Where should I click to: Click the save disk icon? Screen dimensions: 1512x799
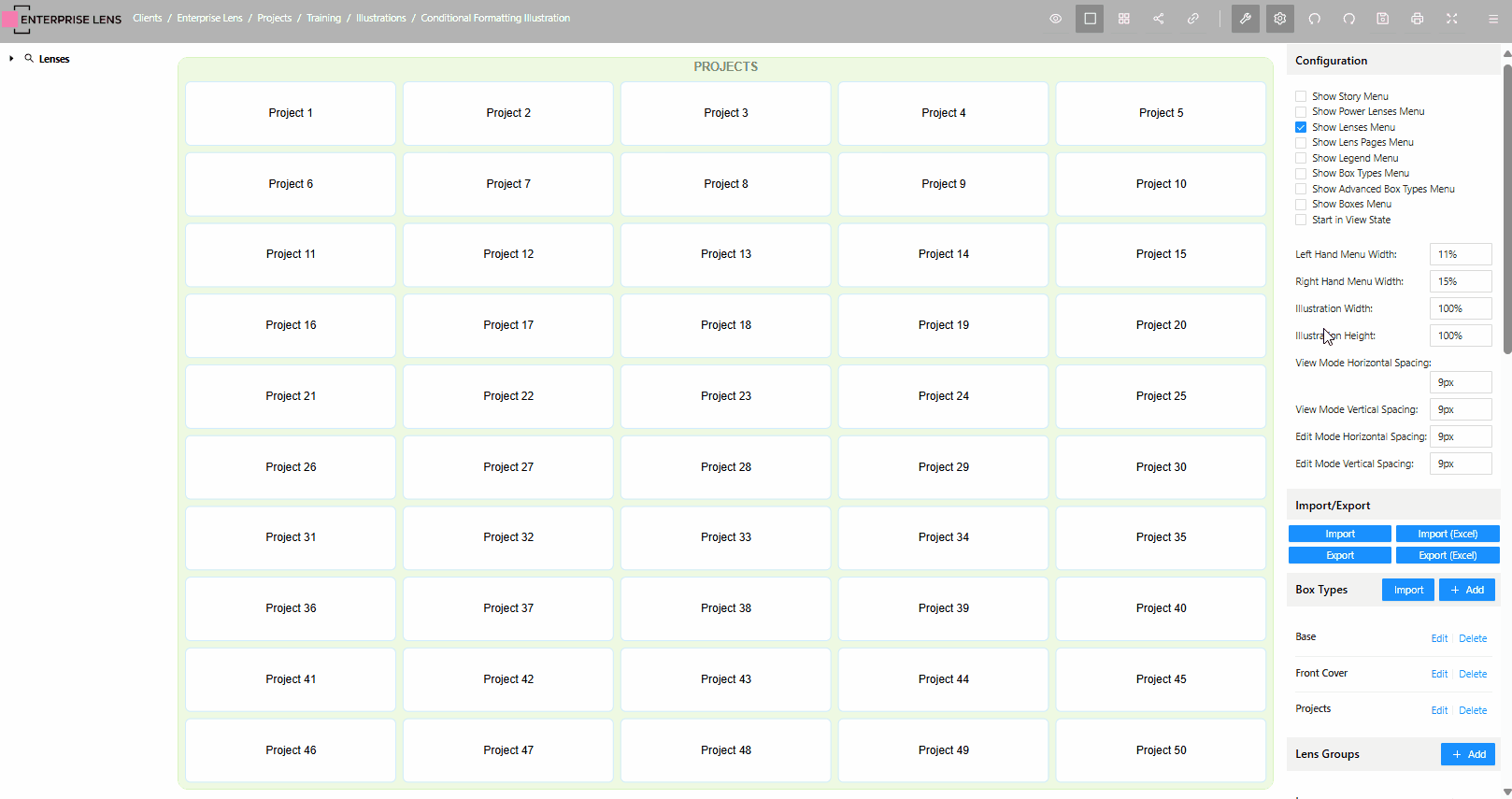(x=1383, y=19)
